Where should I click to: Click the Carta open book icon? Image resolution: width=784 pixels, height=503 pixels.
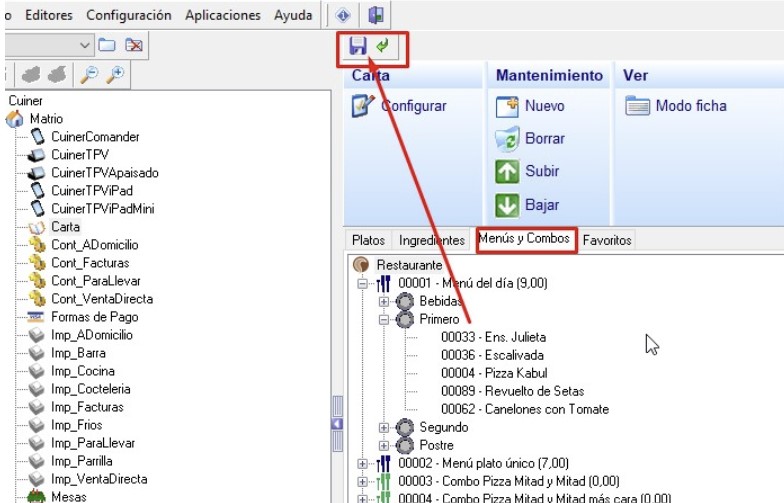[36, 228]
